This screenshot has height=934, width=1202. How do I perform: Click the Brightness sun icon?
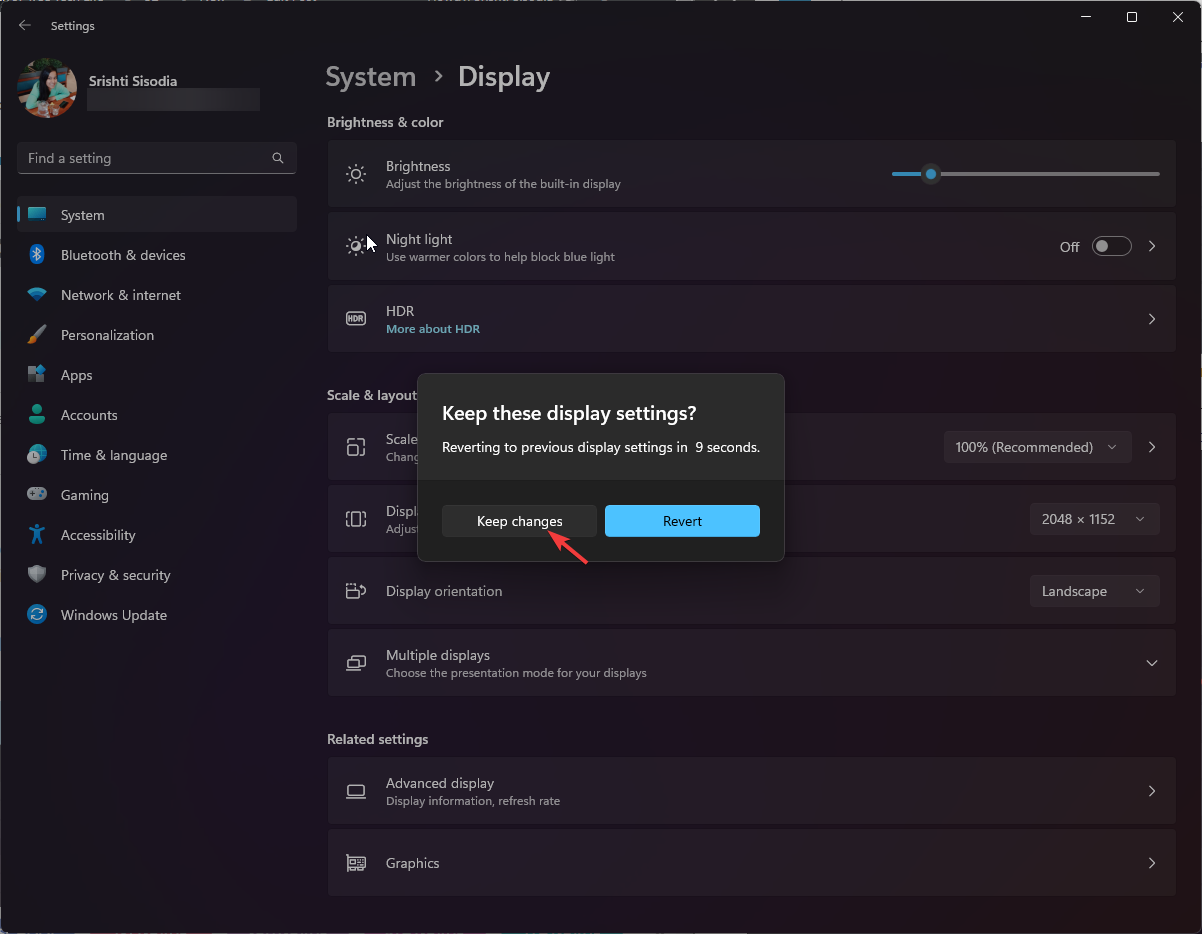click(355, 173)
